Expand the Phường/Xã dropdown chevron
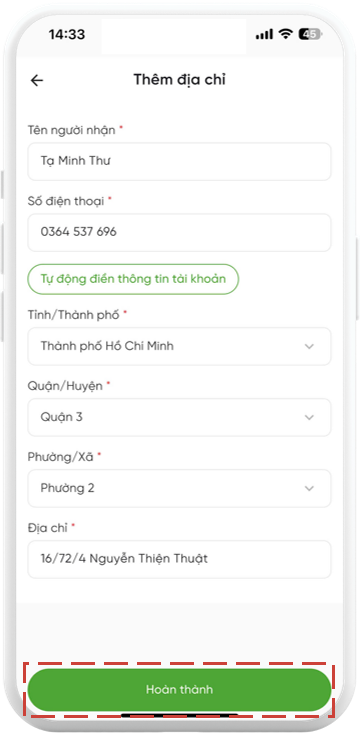 coord(309,489)
